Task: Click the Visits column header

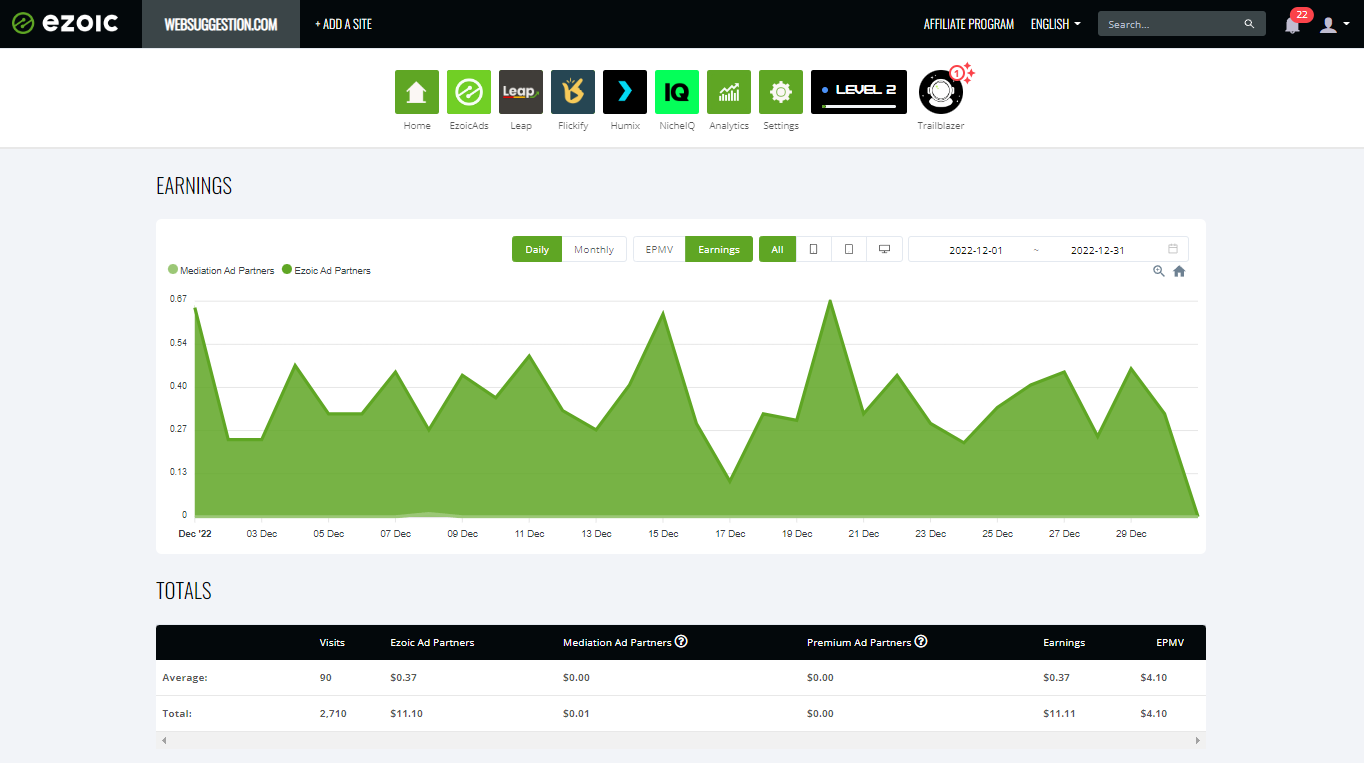Action: (x=332, y=642)
